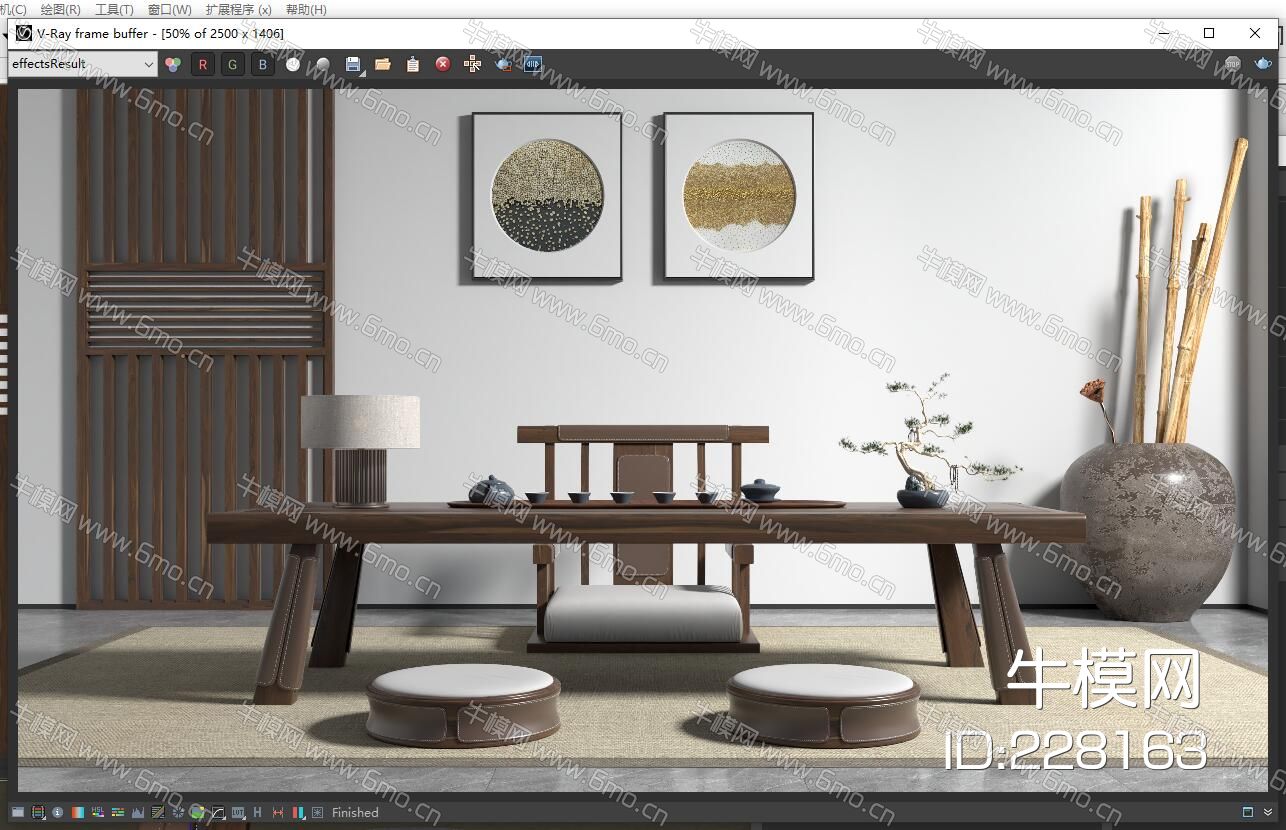Click the left painting on rendered image
Image resolution: width=1286 pixels, height=830 pixels.
546,195
